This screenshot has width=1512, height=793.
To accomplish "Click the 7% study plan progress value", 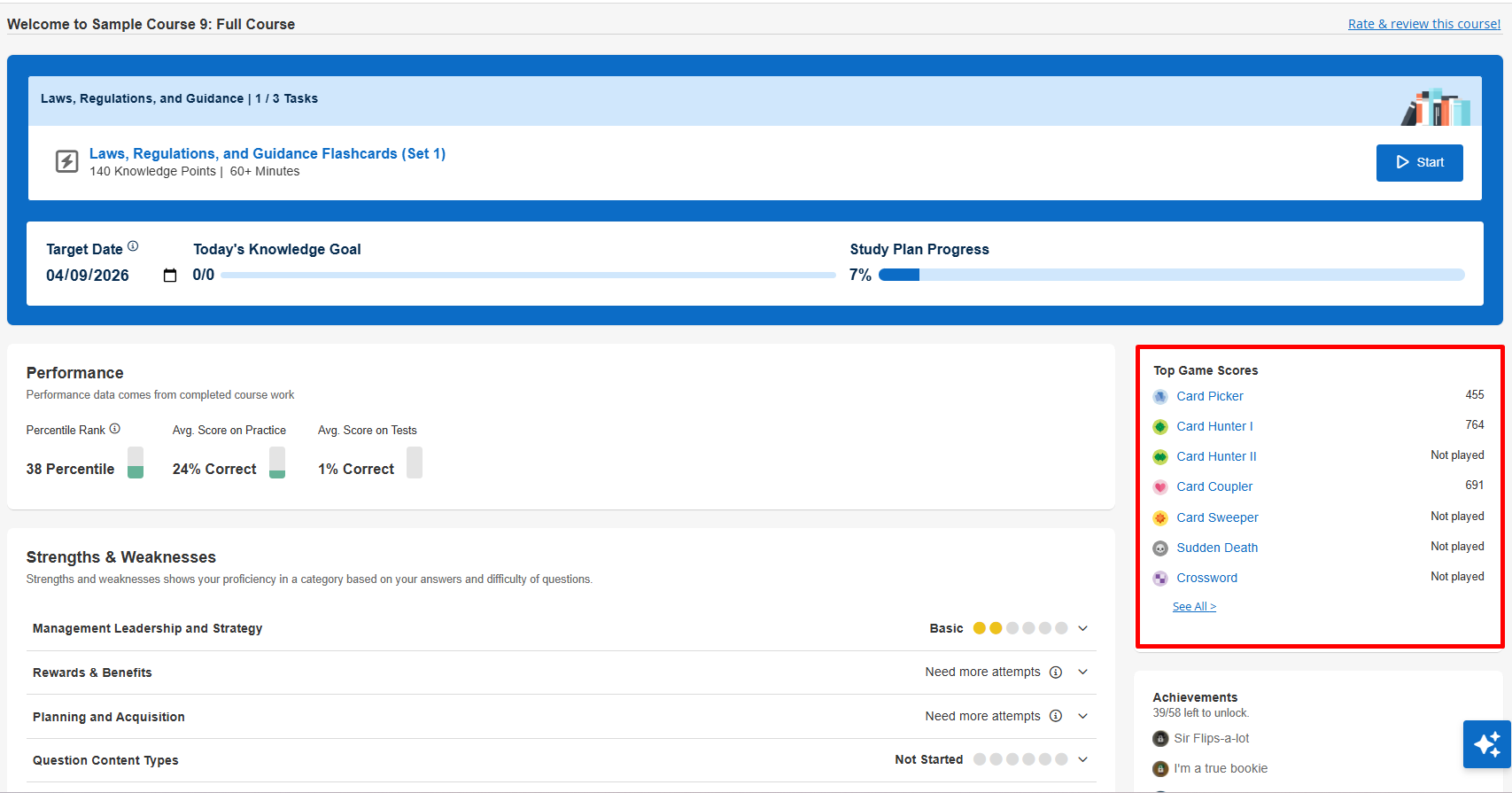I will (x=860, y=275).
